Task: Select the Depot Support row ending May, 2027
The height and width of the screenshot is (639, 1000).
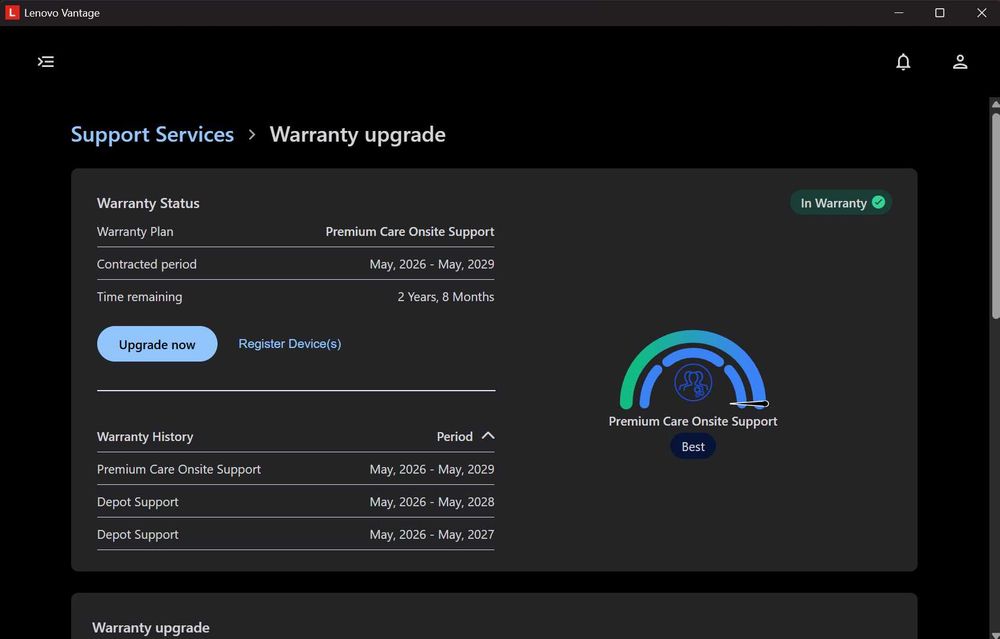Action: [x=295, y=534]
